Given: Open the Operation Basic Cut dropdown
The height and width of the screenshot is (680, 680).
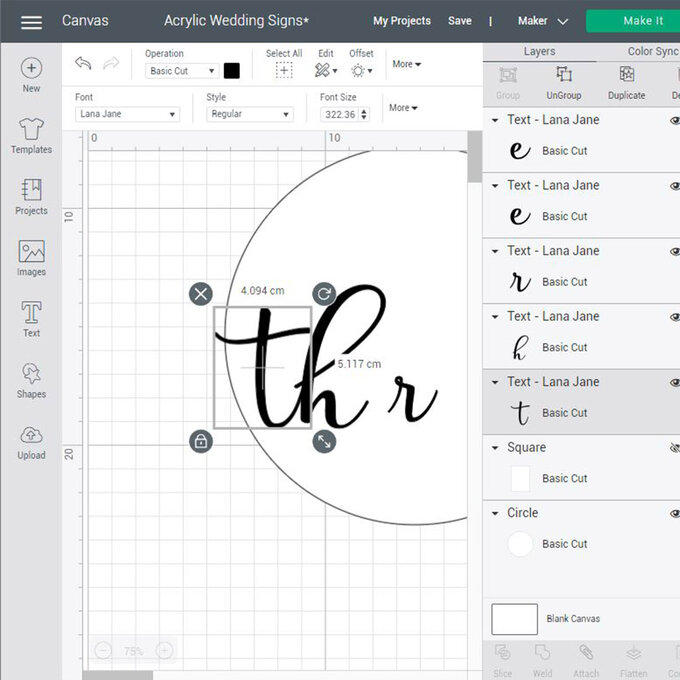Looking at the screenshot, I should pos(181,71).
